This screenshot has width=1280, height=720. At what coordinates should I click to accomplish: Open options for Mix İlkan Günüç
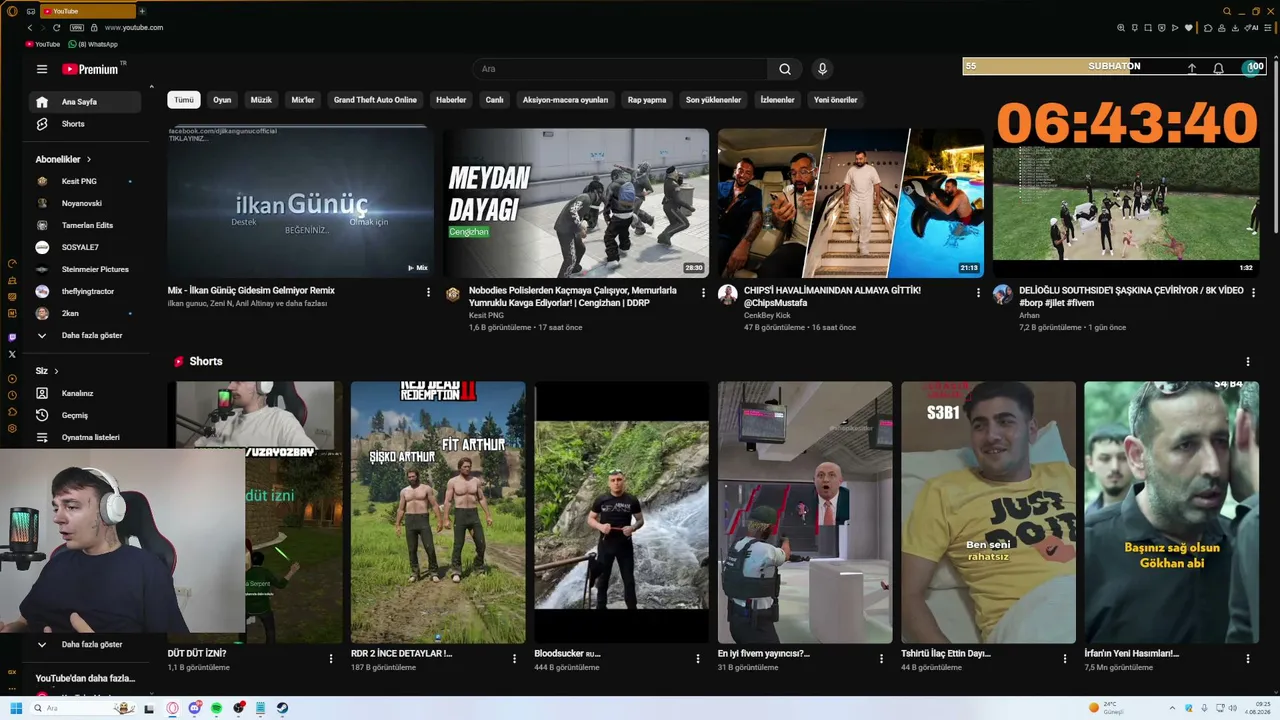428,292
